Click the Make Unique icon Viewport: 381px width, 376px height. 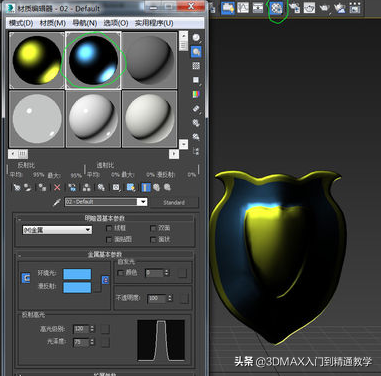pyautogui.click(x=87, y=187)
